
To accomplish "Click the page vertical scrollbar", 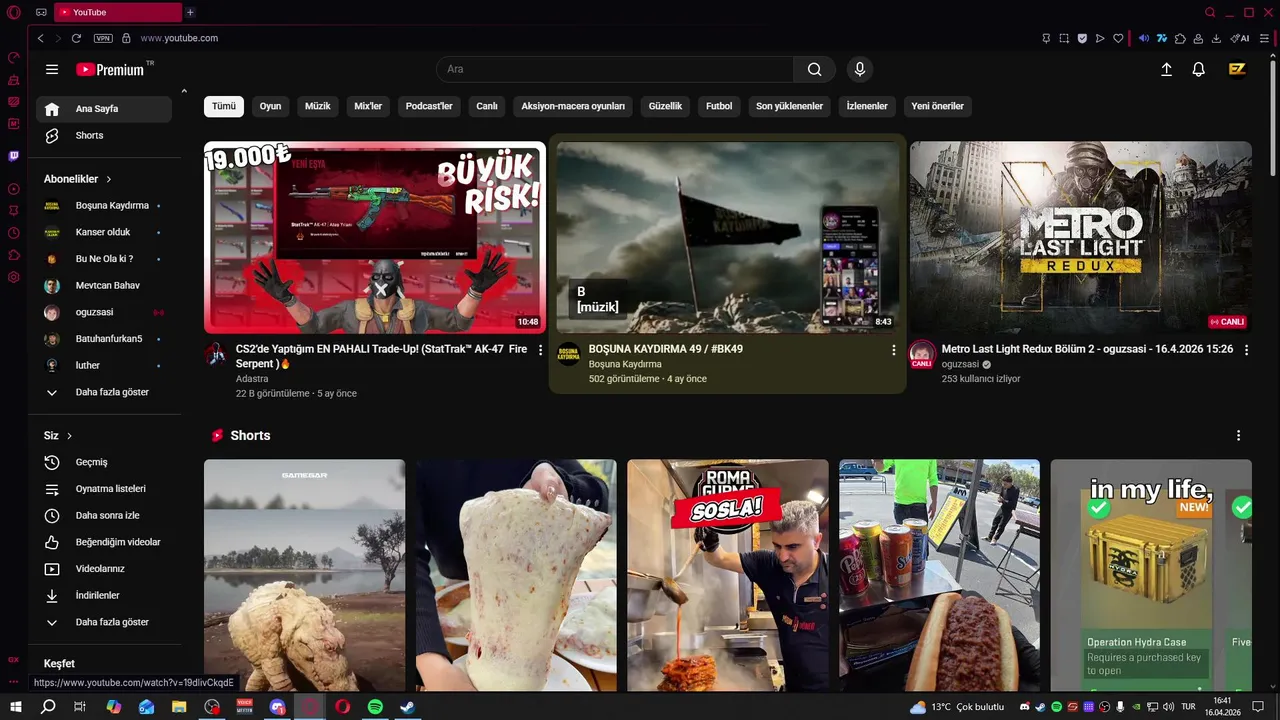I will pos(1273,116).
